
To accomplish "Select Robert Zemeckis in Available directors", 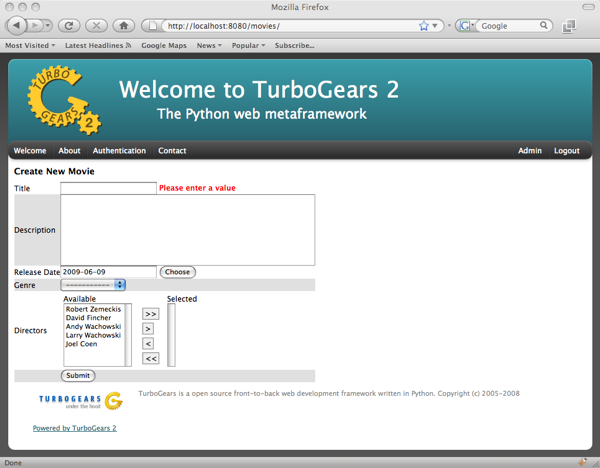I will tap(93, 309).
